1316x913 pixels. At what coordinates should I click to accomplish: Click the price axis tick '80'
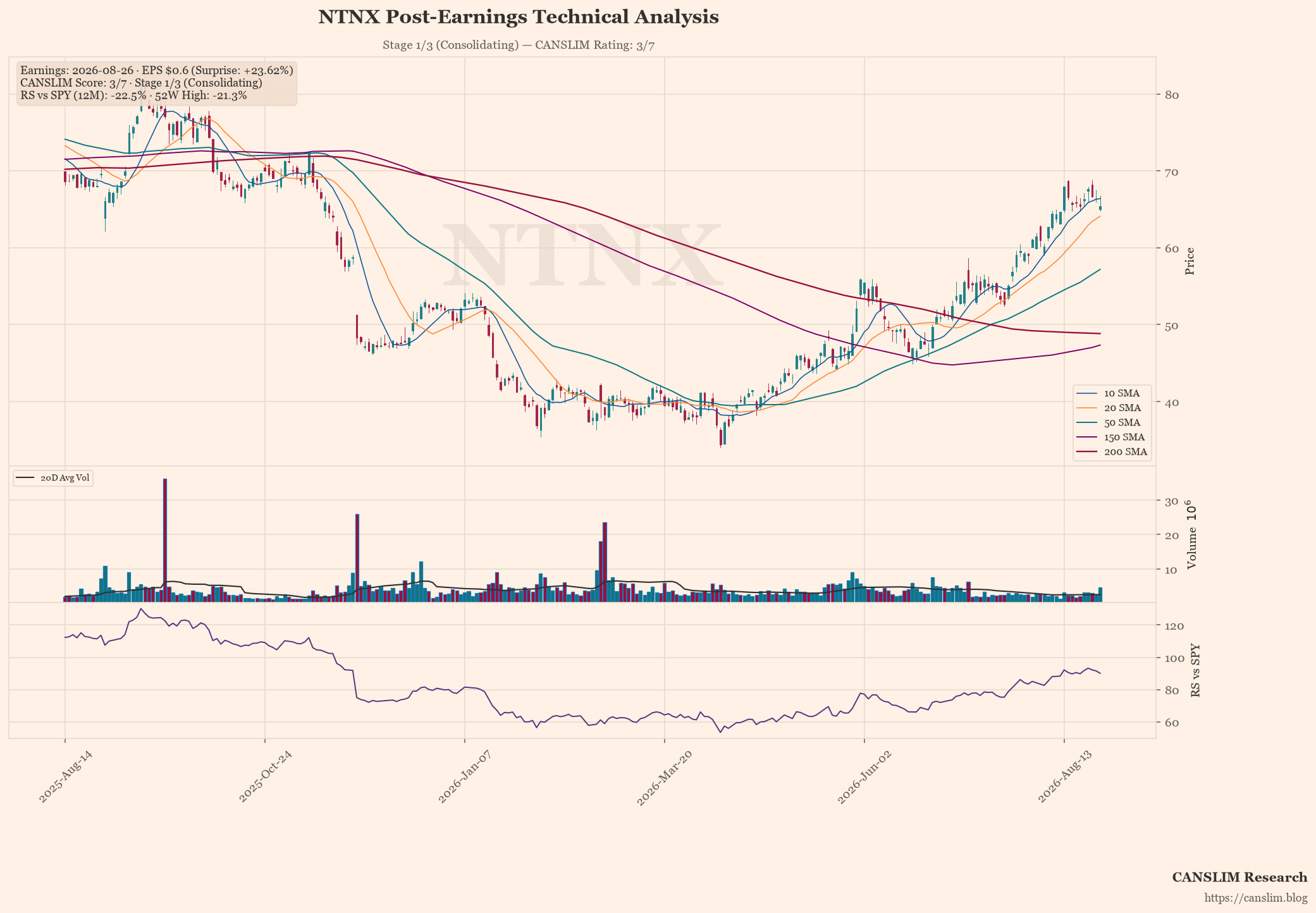1171,95
